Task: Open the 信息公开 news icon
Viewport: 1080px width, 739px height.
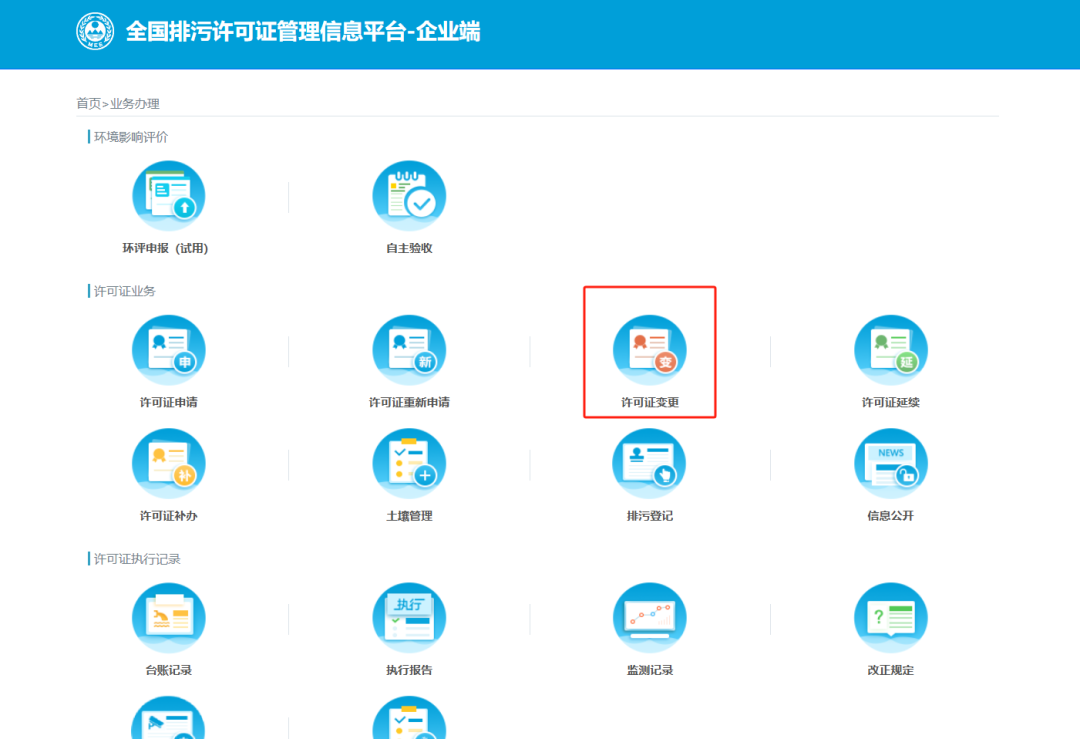Action: point(890,465)
